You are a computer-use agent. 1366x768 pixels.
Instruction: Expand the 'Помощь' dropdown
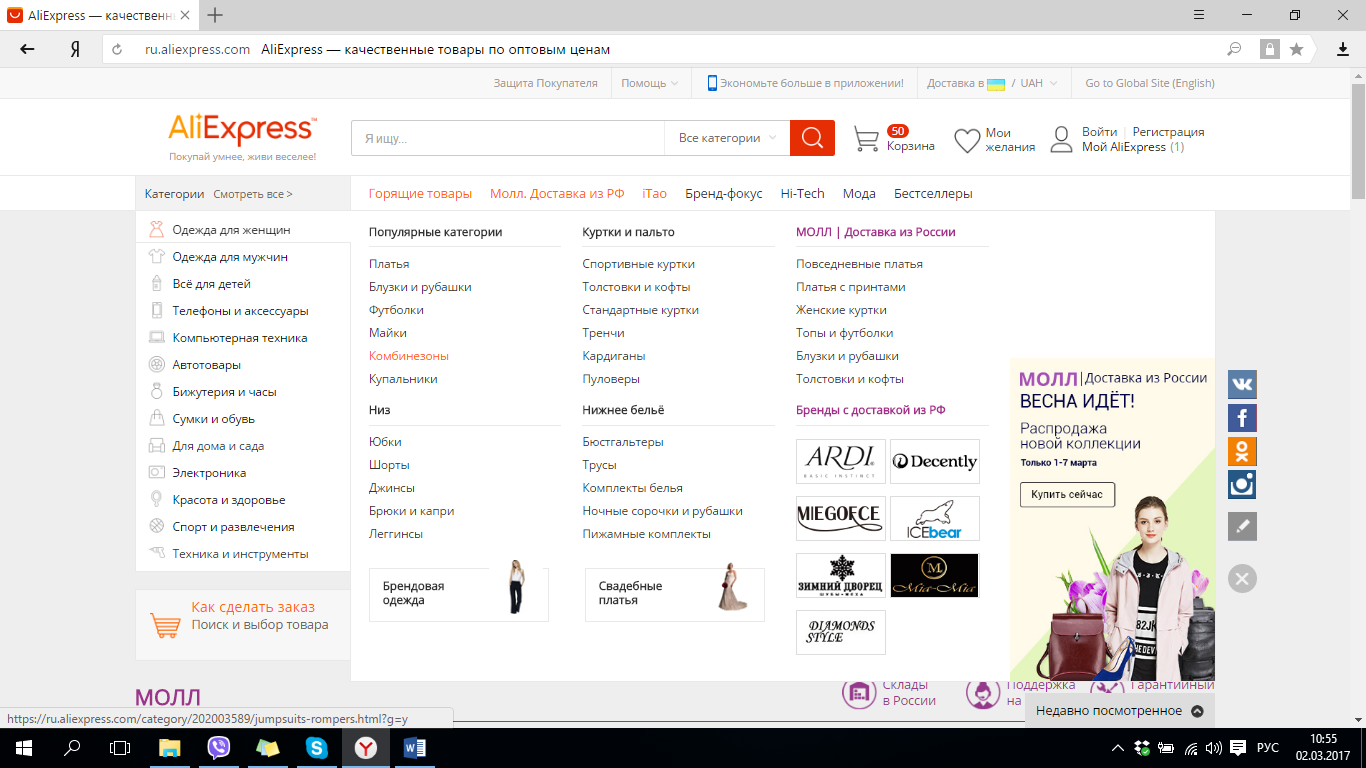click(x=650, y=83)
